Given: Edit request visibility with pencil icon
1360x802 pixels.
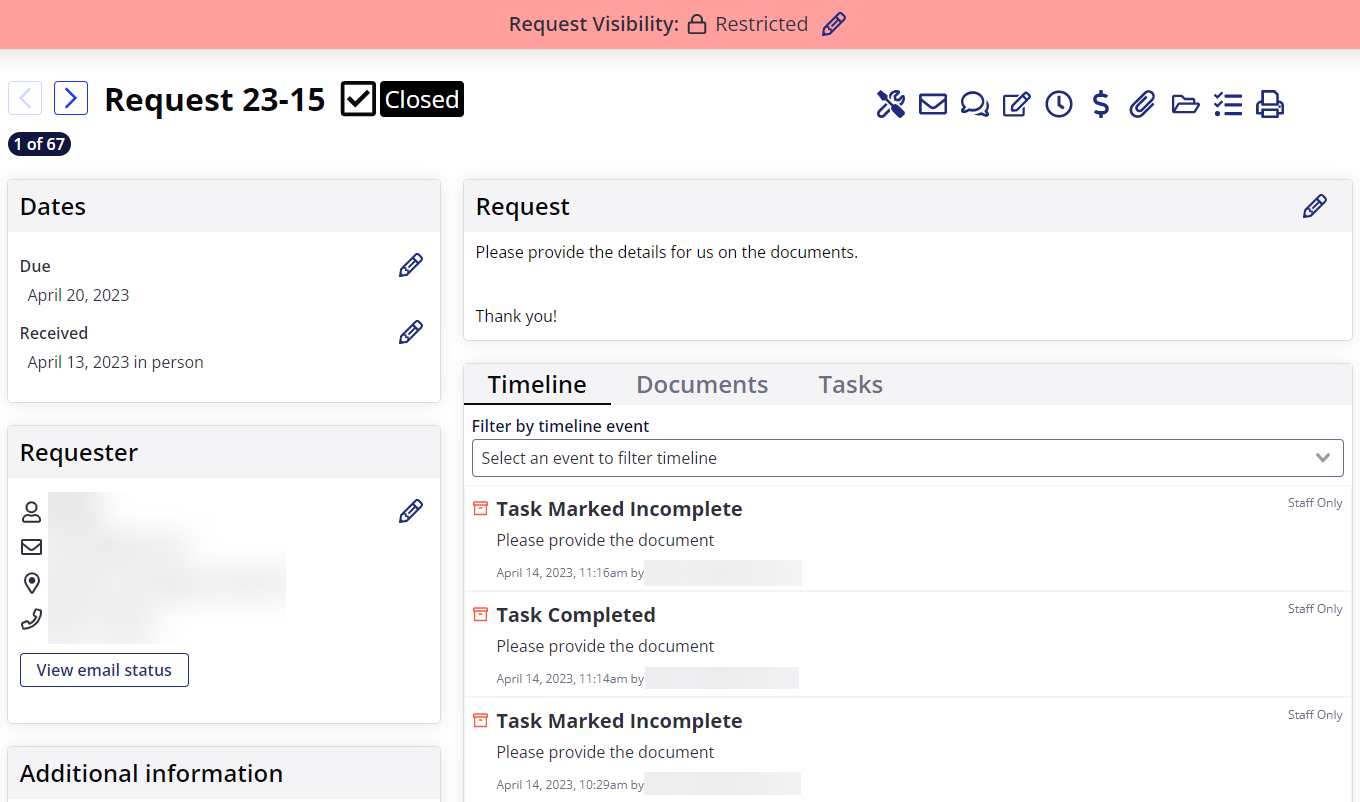Looking at the screenshot, I should (x=833, y=24).
